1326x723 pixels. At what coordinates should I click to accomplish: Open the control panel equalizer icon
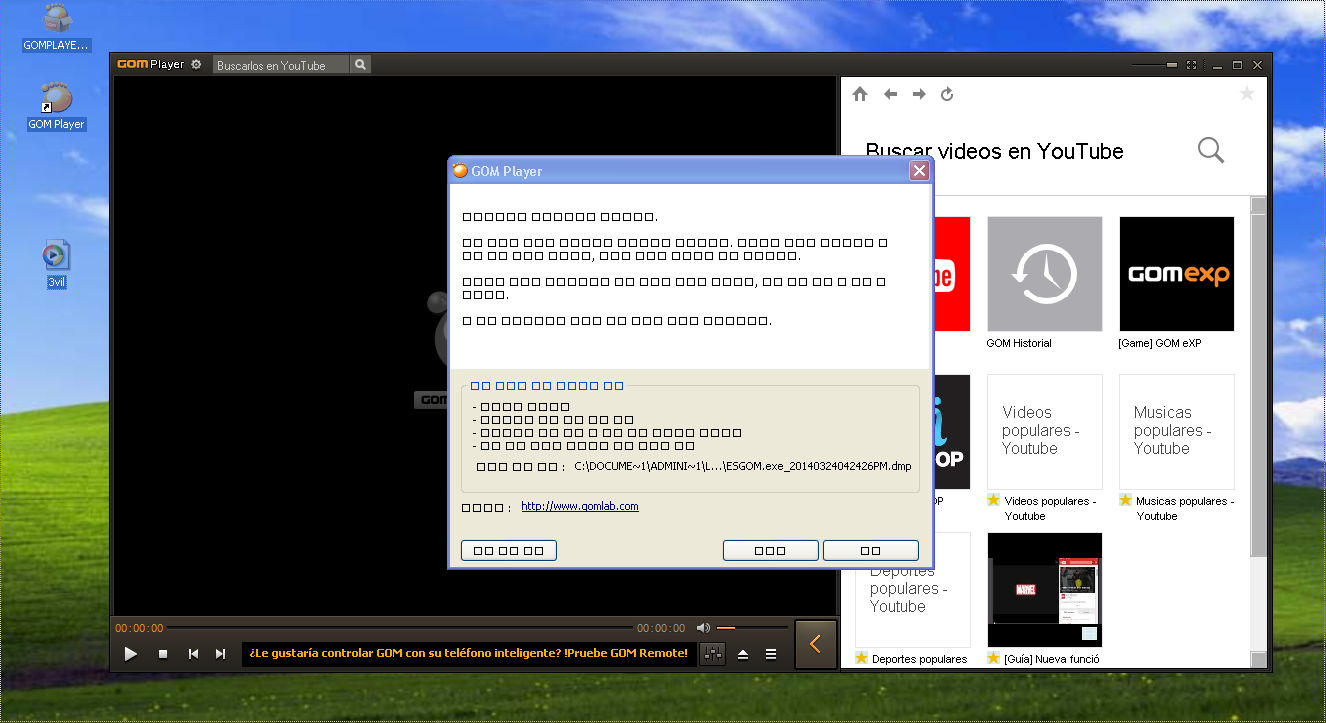click(x=713, y=654)
